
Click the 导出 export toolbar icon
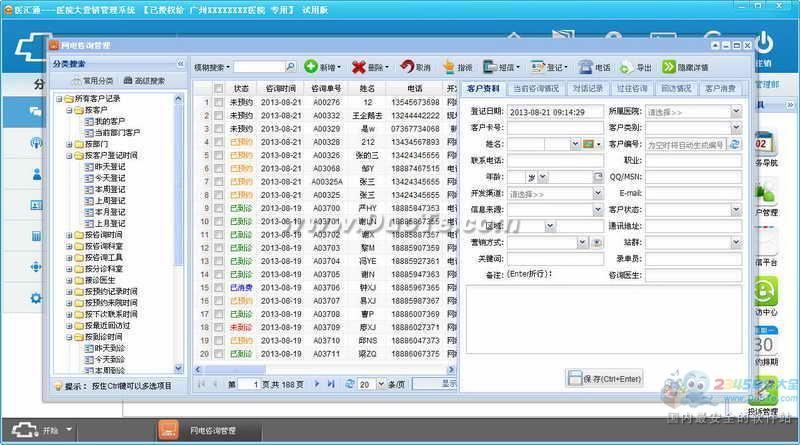[627, 67]
